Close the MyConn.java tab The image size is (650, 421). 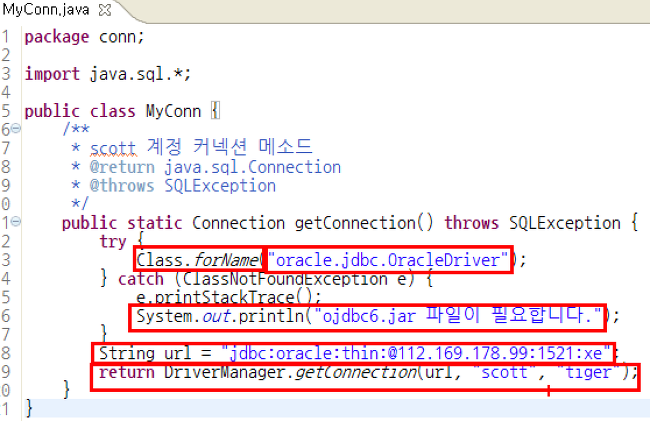105,10
